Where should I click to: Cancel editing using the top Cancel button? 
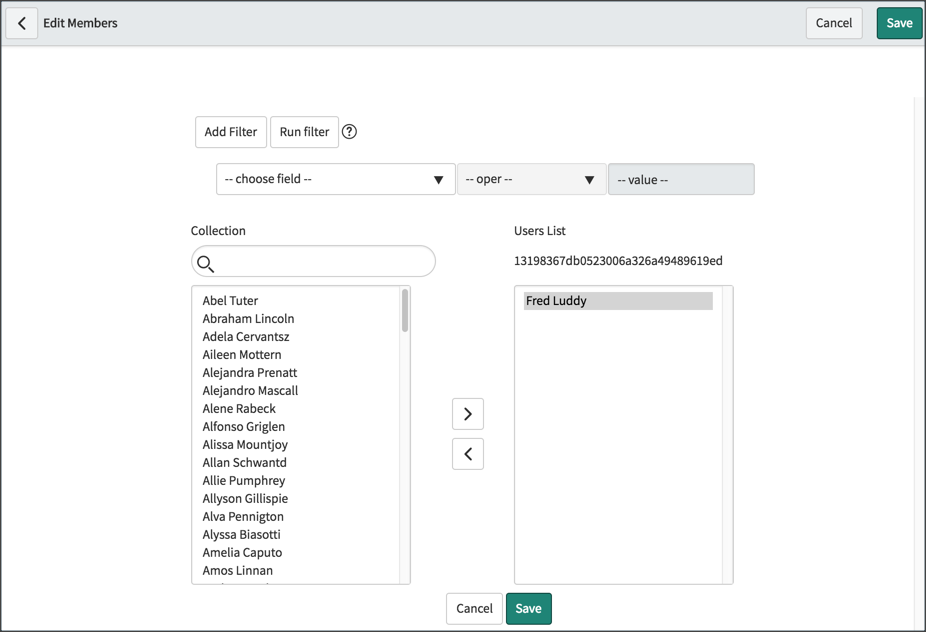coord(834,22)
